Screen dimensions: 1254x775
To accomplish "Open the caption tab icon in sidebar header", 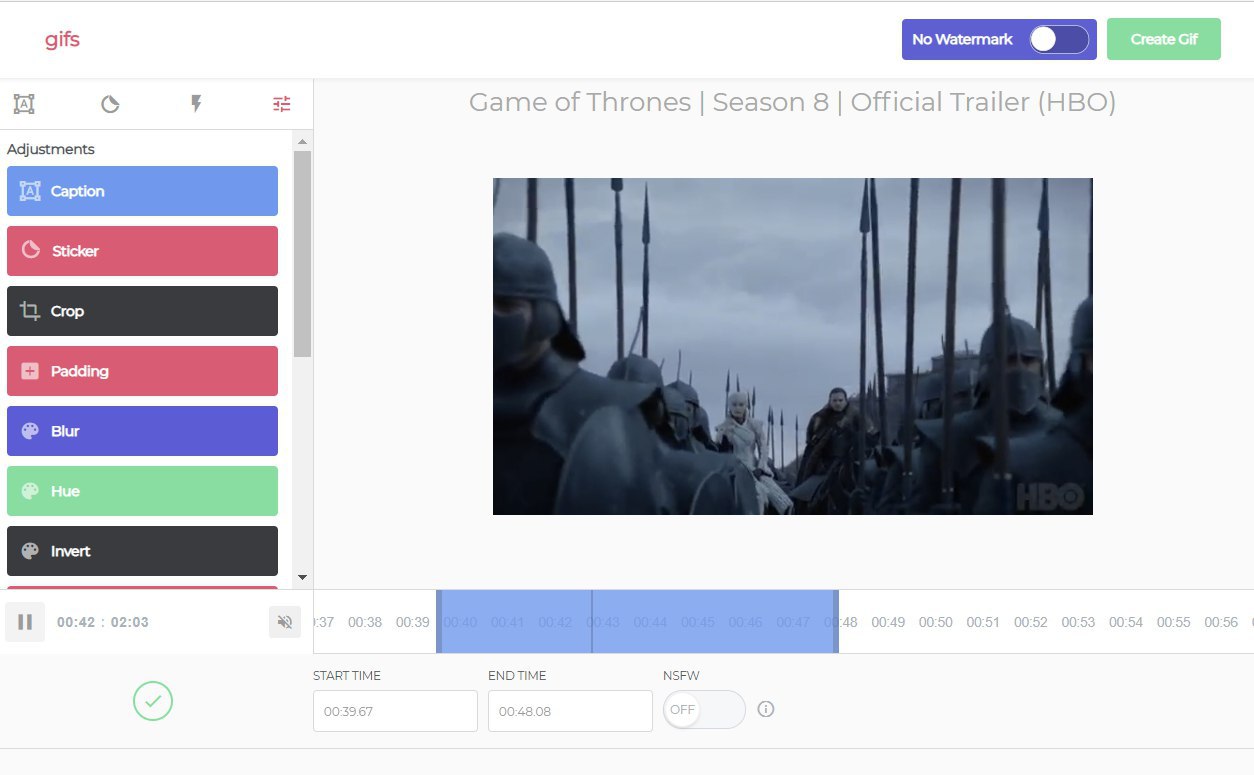I will 24,104.
